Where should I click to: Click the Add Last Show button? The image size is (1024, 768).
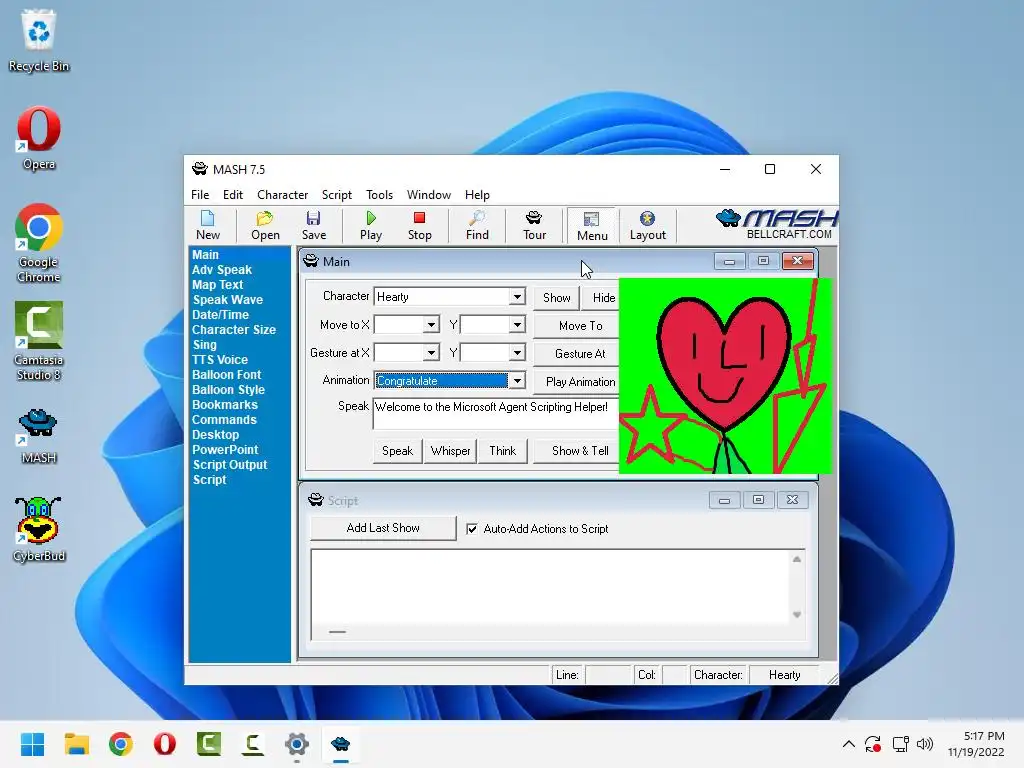pyautogui.click(x=383, y=528)
